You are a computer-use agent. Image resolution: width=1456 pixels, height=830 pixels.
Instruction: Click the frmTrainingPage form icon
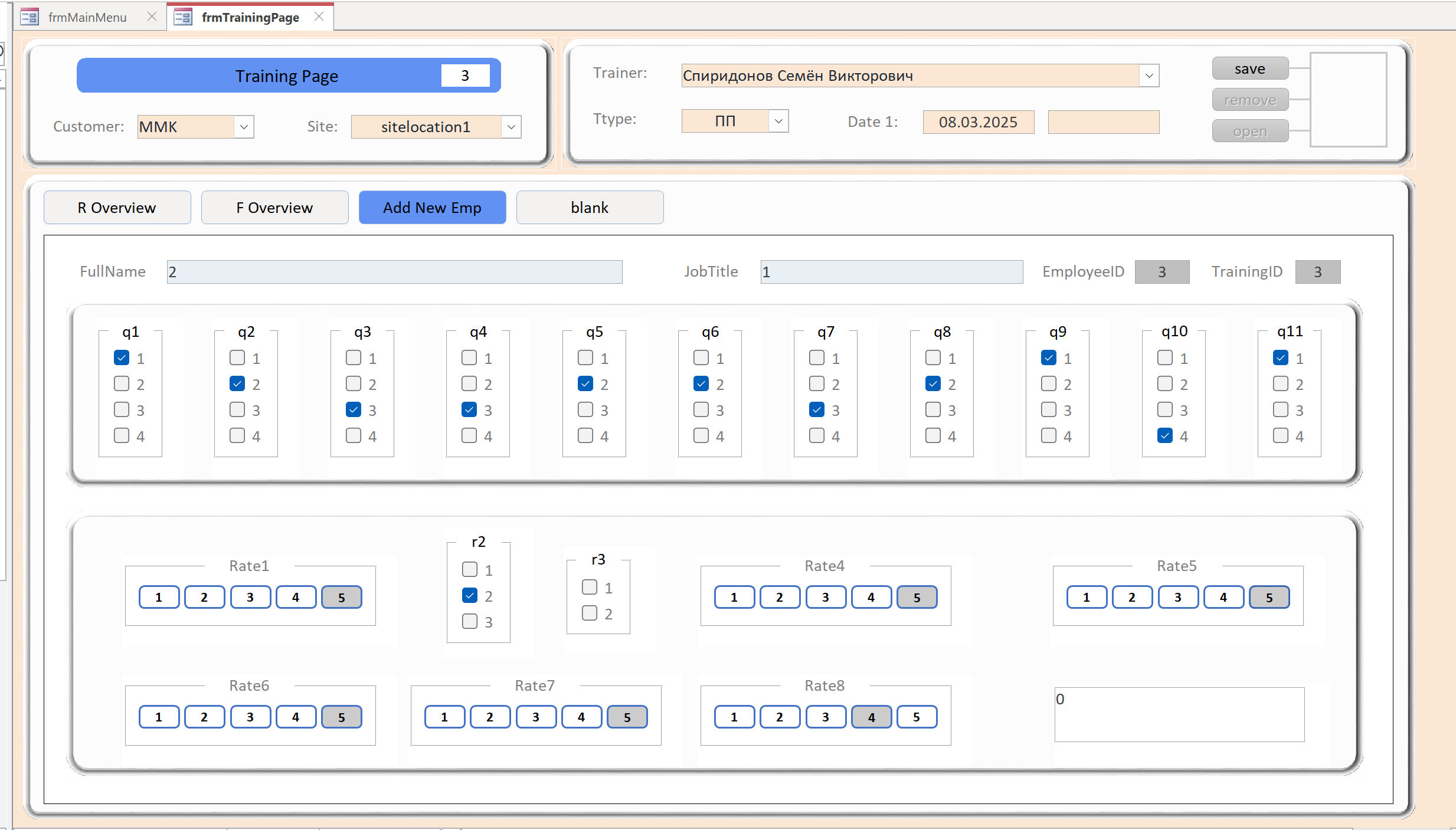(x=183, y=17)
